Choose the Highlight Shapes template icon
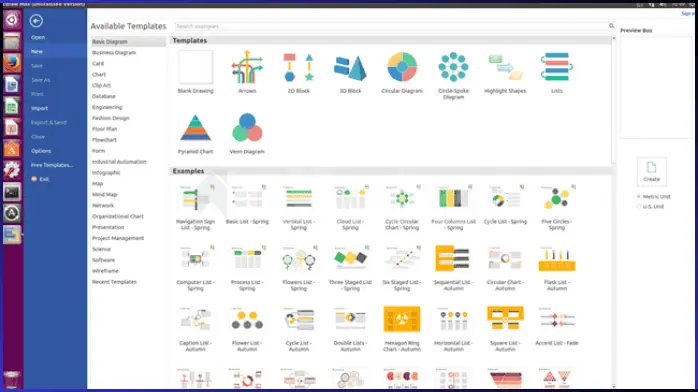Image resolution: width=698 pixels, height=392 pixels. click(x=505, y=67)
